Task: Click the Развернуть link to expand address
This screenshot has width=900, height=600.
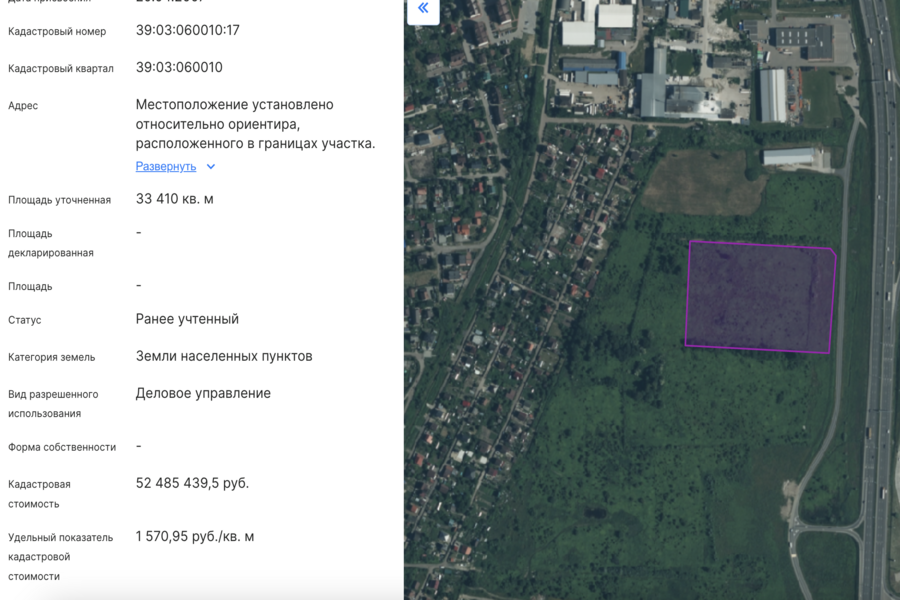Action: [x=166, y=167]
